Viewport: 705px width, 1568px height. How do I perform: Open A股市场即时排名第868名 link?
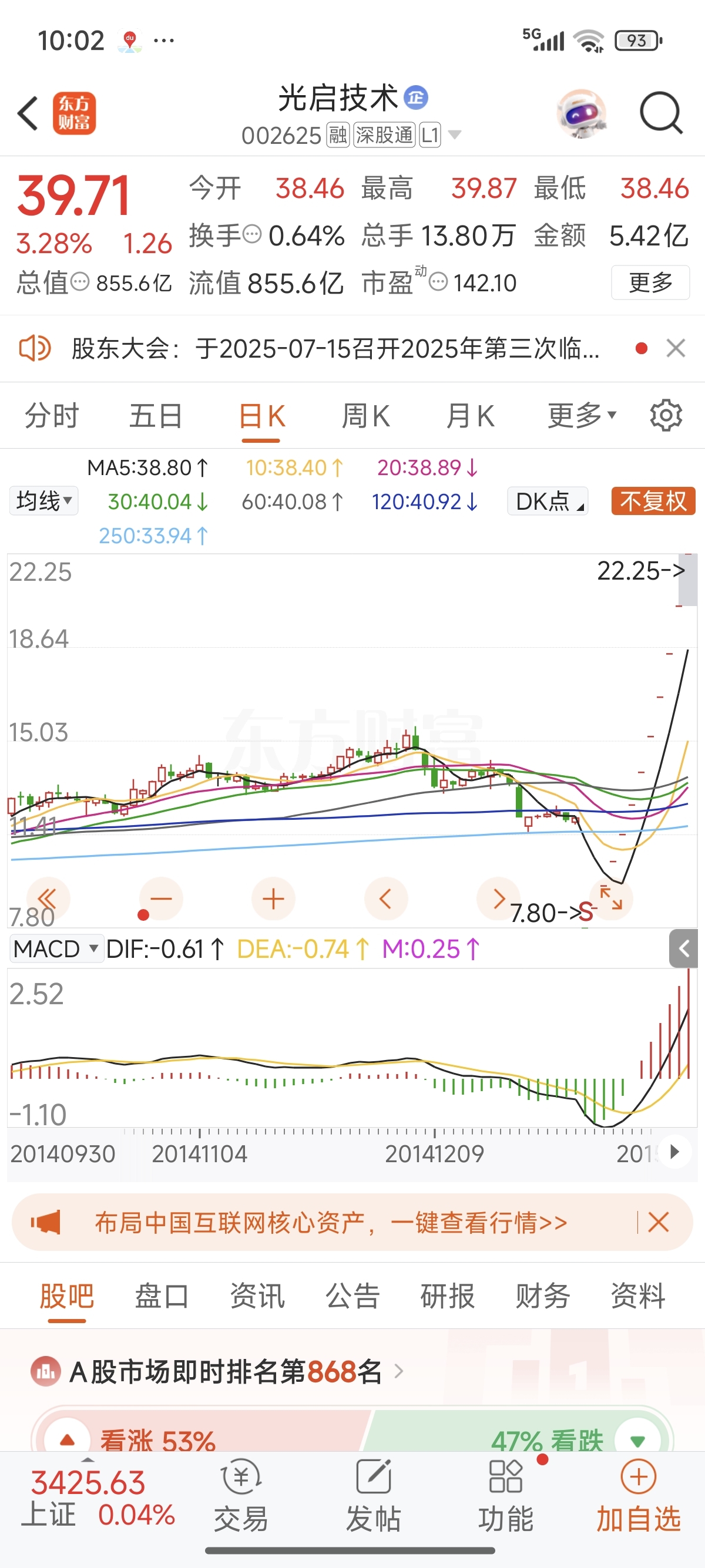(226, 1371)
